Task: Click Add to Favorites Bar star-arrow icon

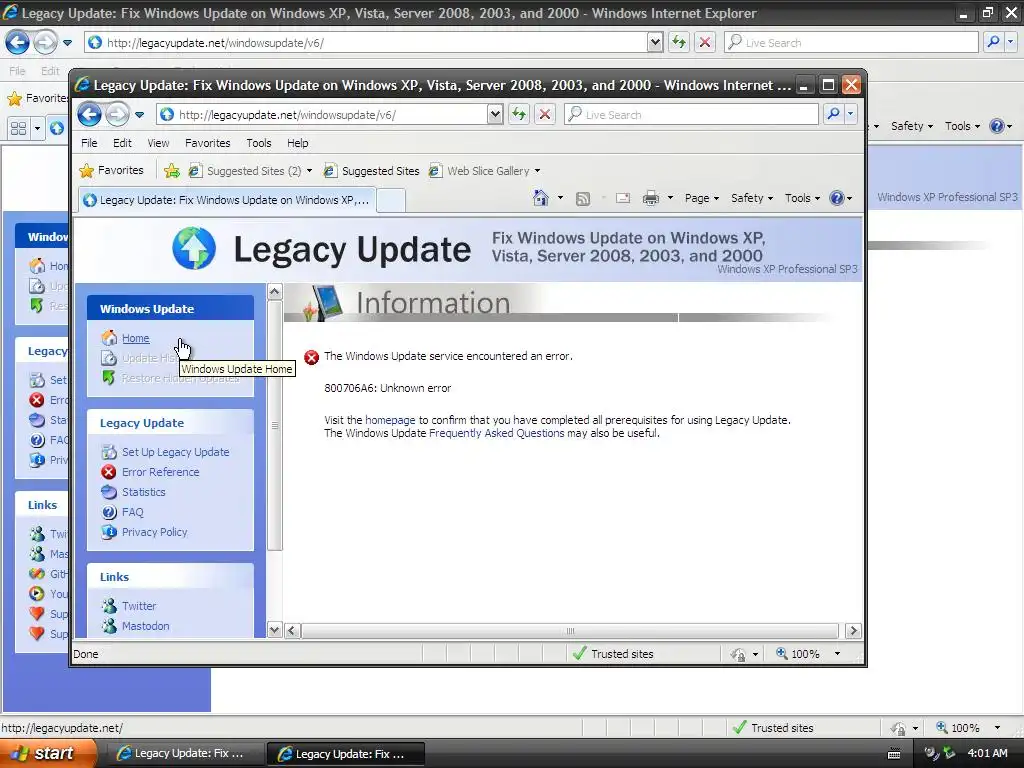Action: point(172,171)
